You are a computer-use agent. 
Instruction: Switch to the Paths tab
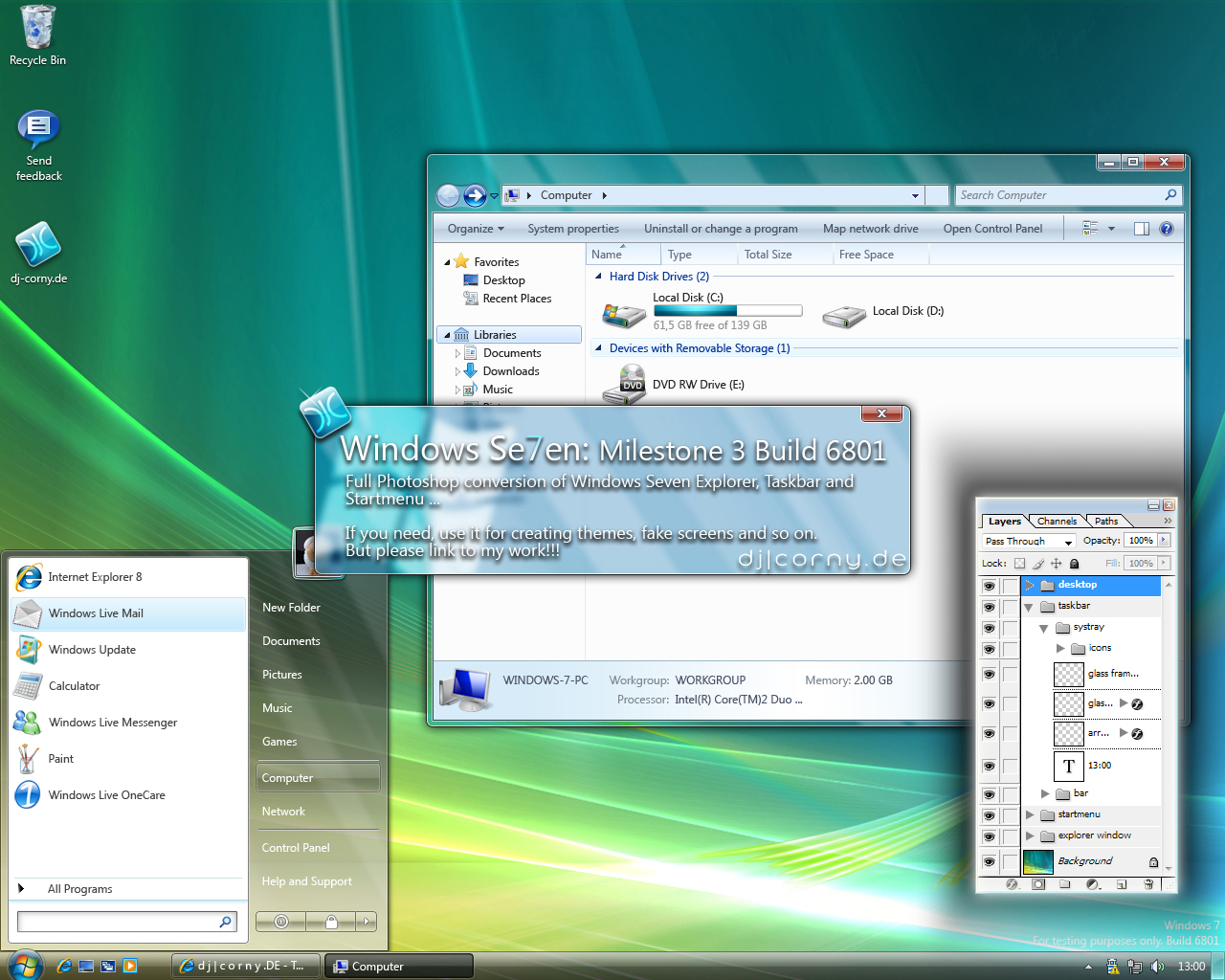(1106, 522)
